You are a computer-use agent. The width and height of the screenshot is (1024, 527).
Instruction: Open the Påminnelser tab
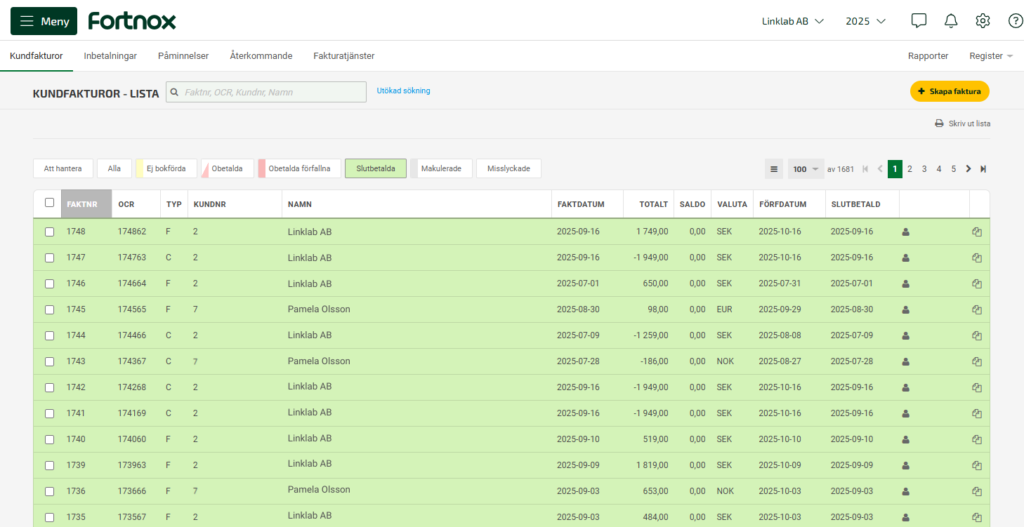(x=183, y=56)
